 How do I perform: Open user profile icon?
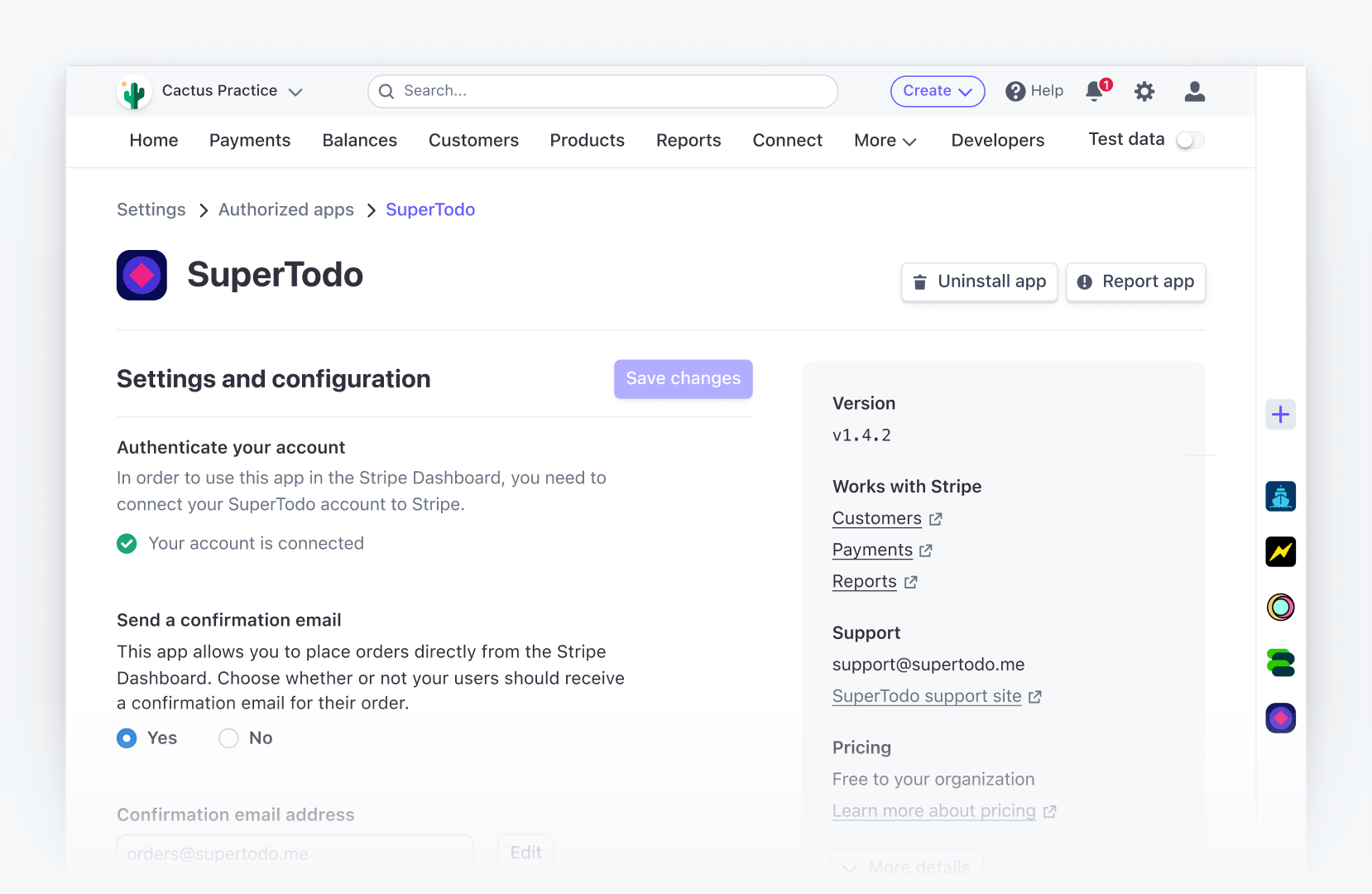(1194, 91)
